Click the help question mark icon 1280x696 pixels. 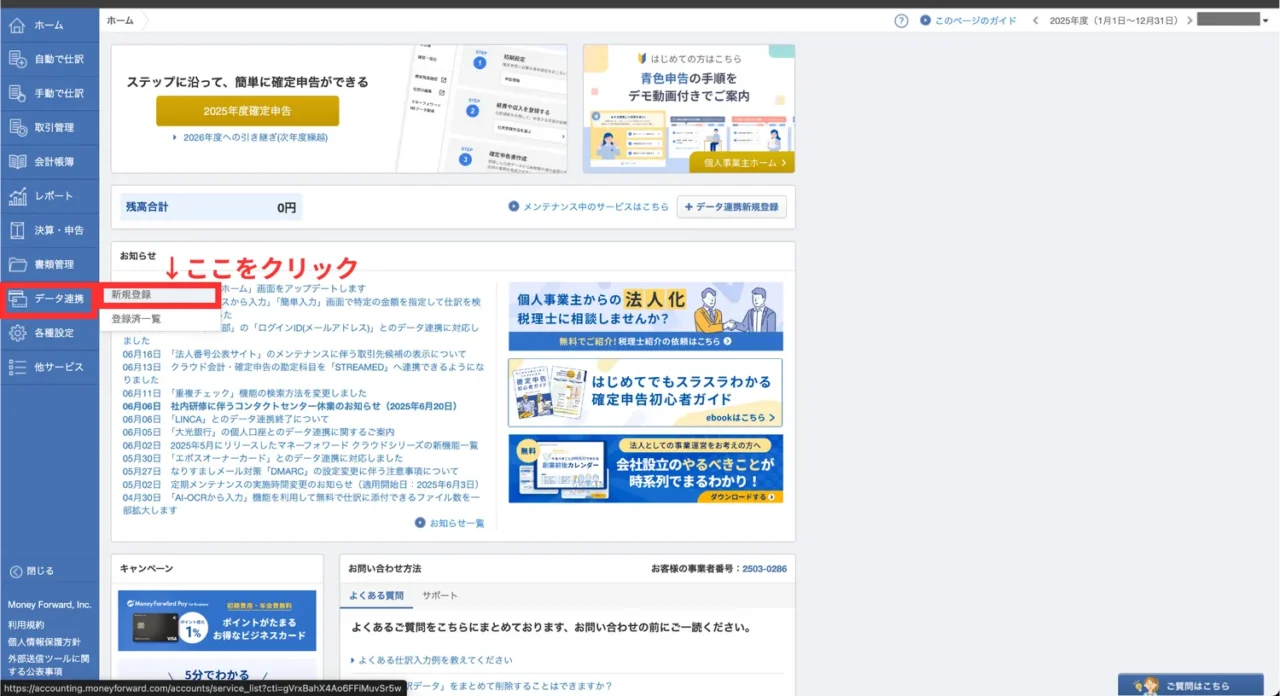tap(901, 20)
